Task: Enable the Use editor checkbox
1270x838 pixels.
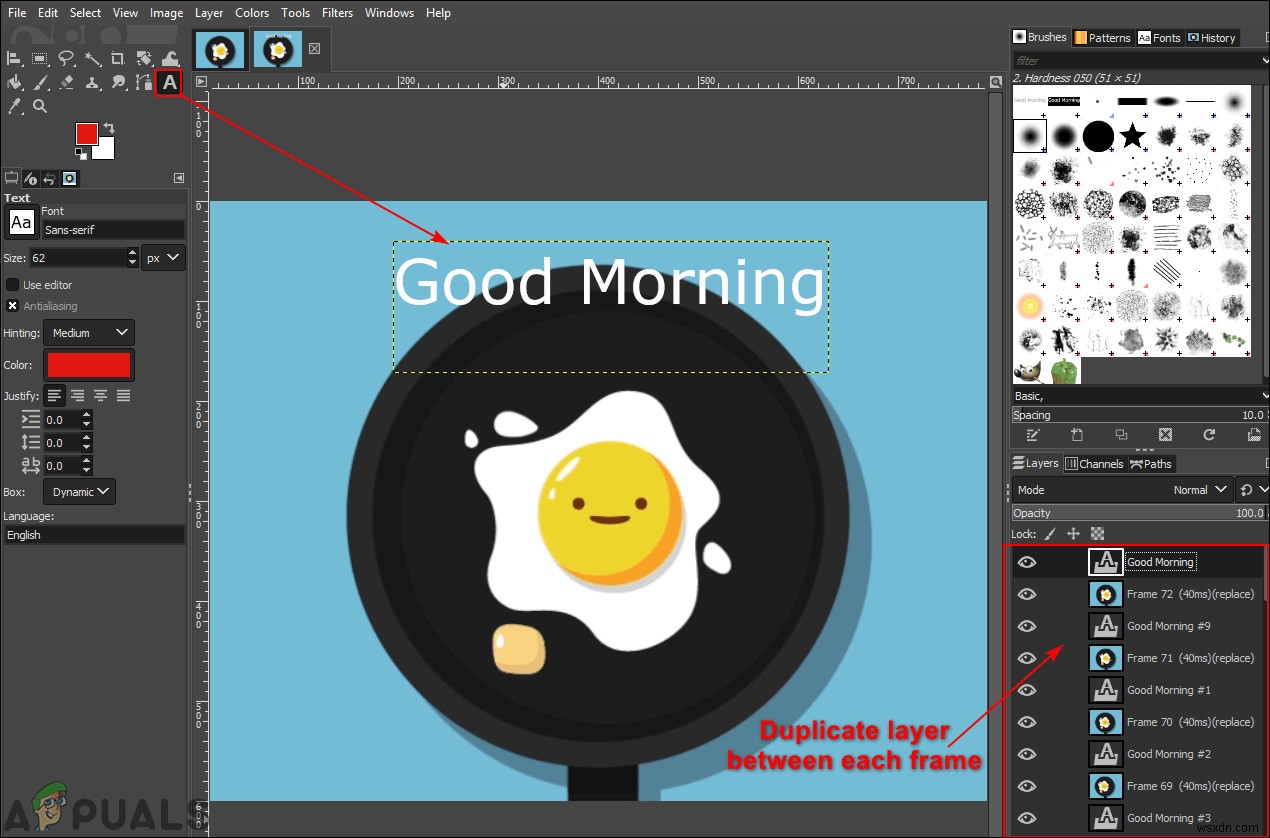Action: click(11, 284)
